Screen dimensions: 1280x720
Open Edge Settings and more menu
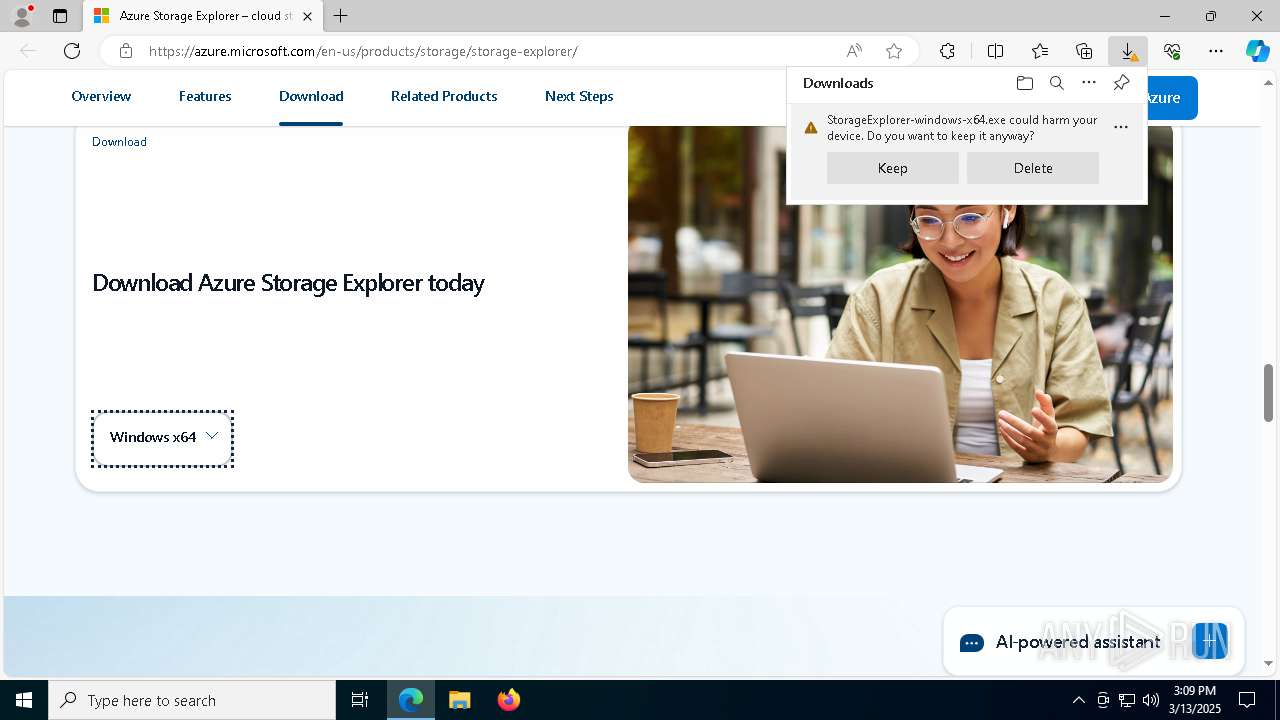coord(1216,51)
